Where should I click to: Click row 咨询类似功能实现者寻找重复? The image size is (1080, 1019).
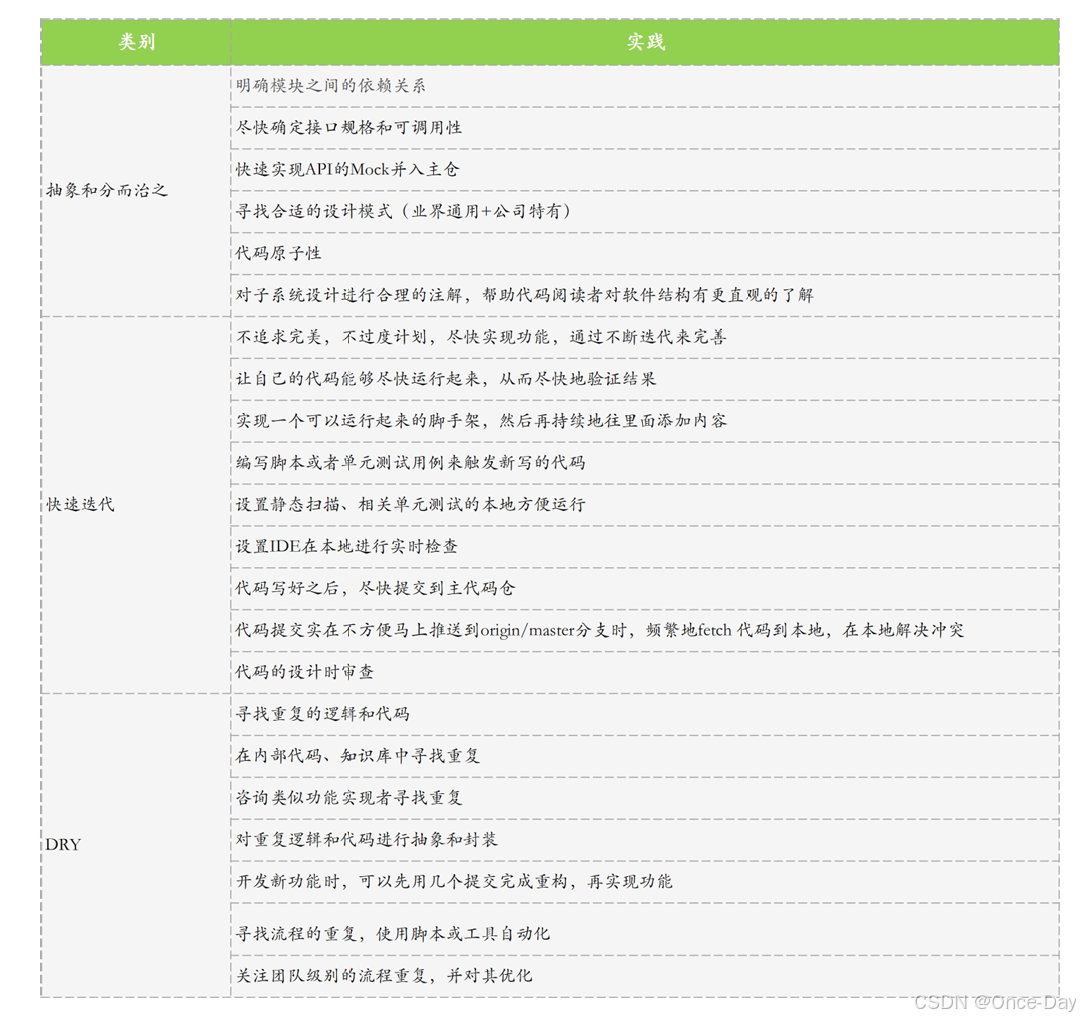coord(645,798)
